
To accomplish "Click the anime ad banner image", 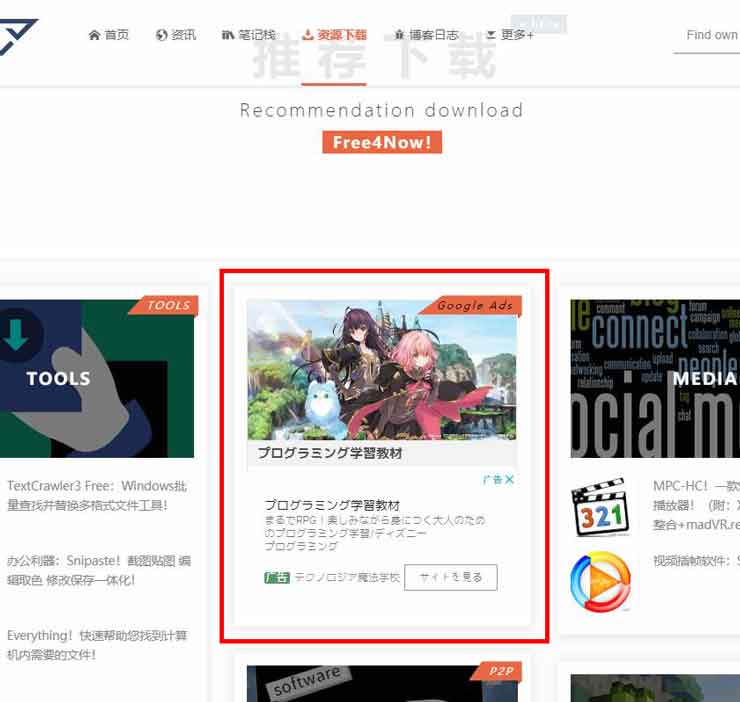I will 381,370.
